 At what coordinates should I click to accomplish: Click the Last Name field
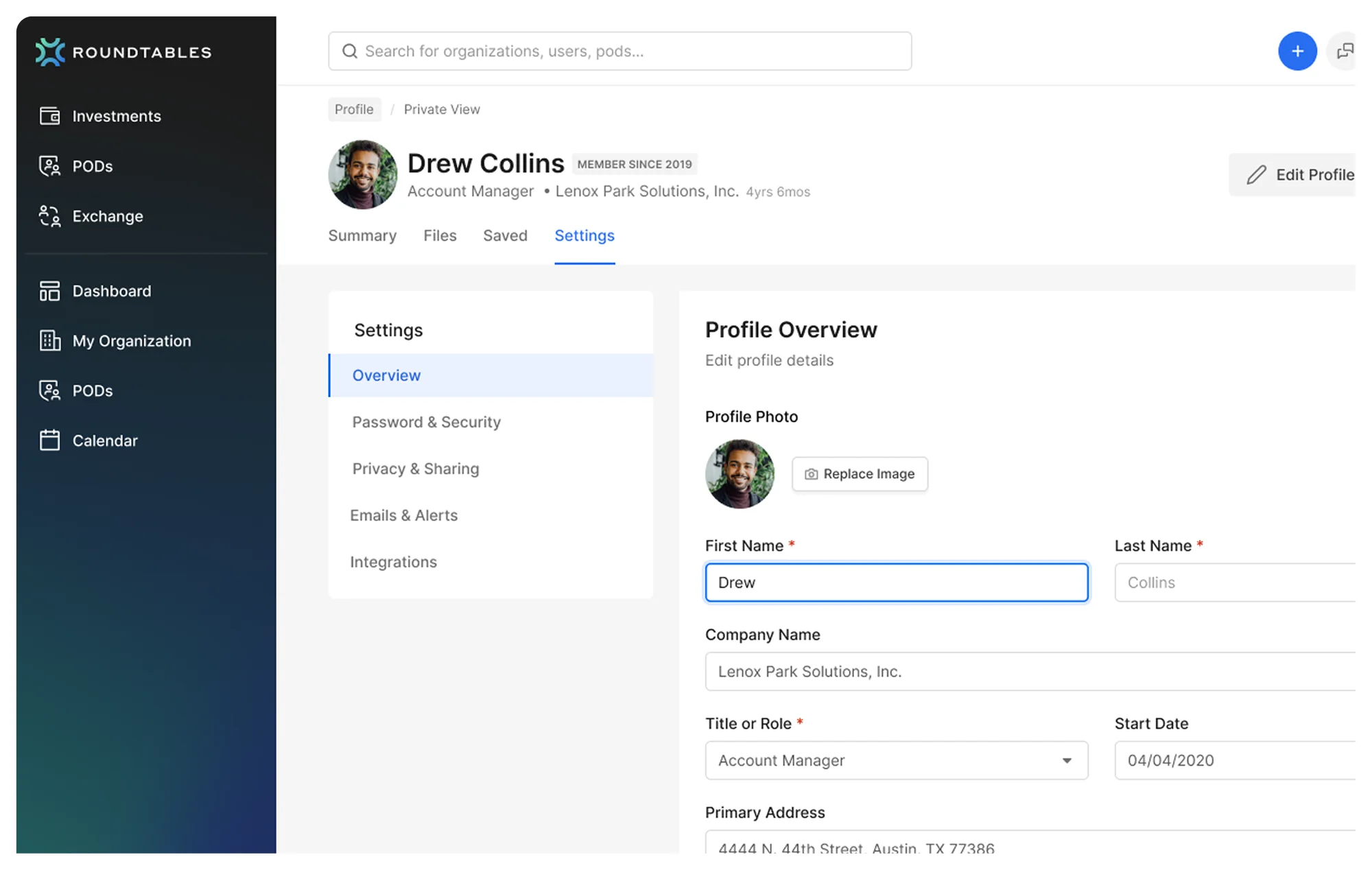pyautogui.click(x=1235, y=583)
